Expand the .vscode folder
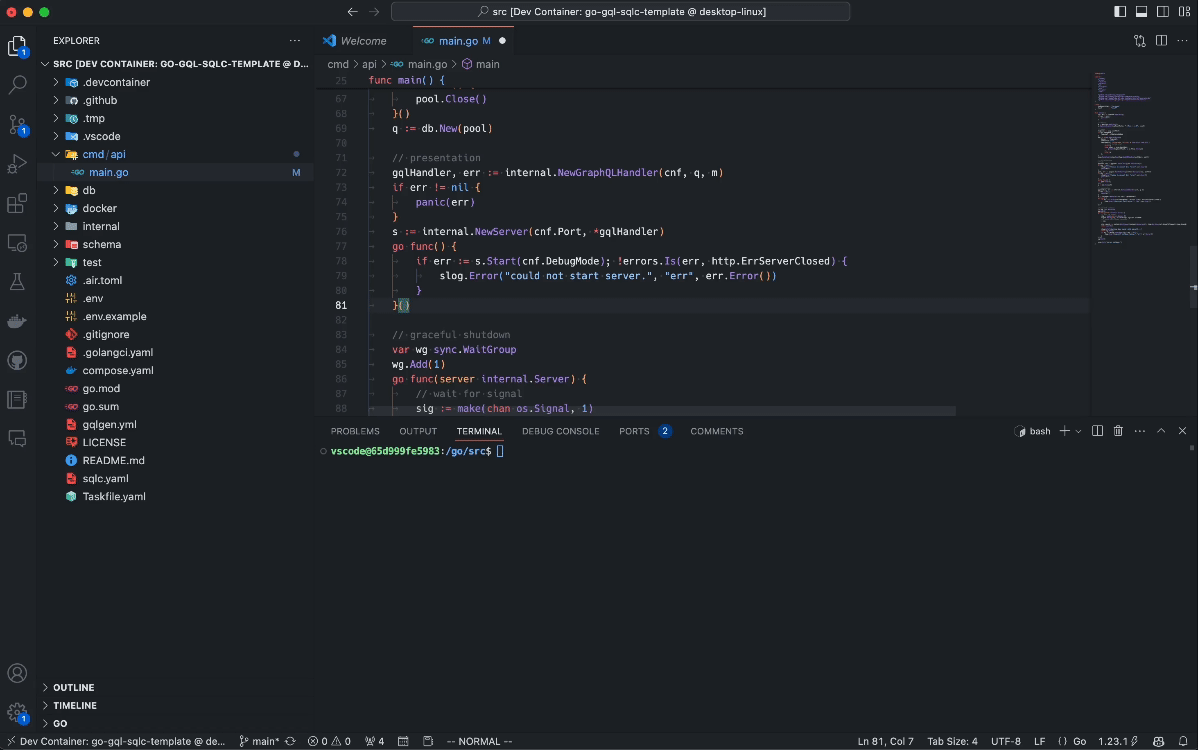Viewport: 1198px width, 750px height. click(56, 136)
